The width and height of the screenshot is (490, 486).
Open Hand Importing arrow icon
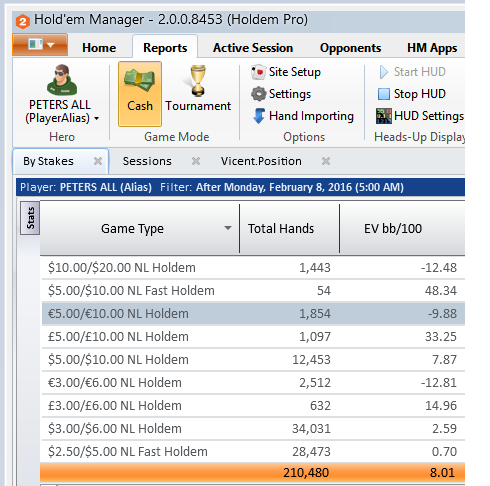(259, 116)
